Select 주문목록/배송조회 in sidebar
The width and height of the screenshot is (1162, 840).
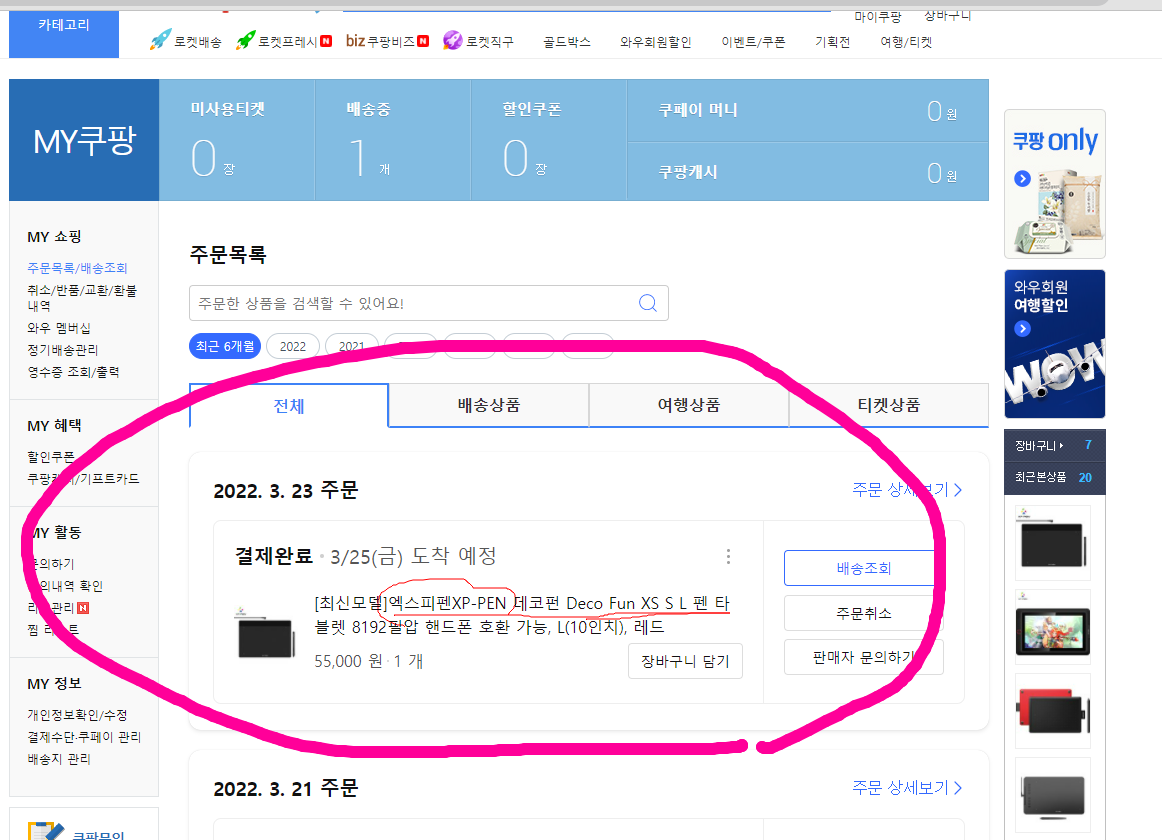[x=77, y=268]
